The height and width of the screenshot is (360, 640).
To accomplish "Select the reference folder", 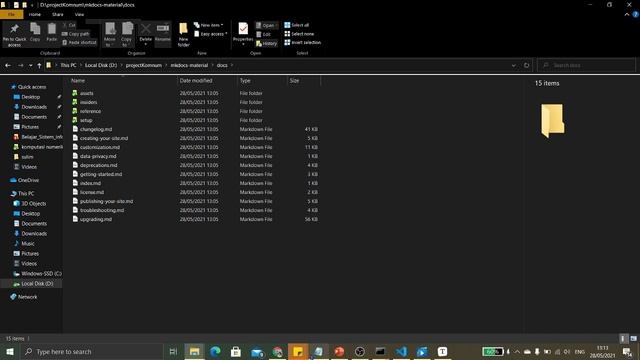I will 90,111.
